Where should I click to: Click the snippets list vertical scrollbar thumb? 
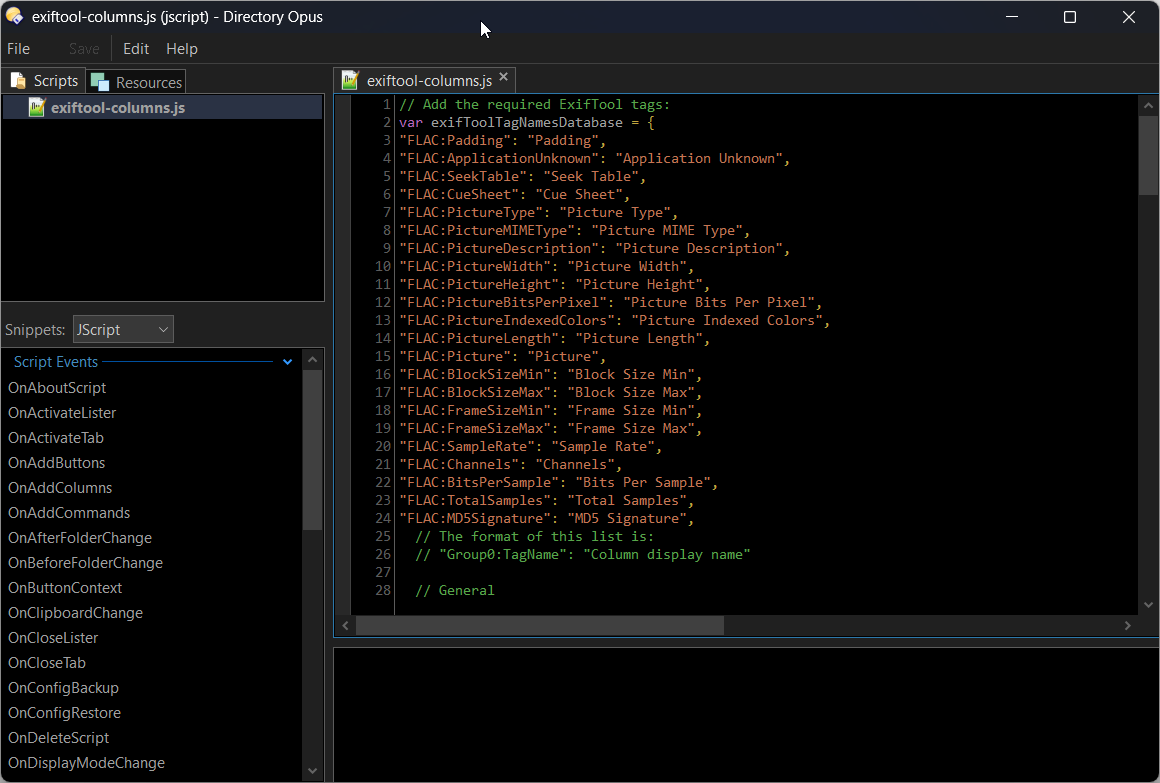pyautogui.click(x=313, y=450)
